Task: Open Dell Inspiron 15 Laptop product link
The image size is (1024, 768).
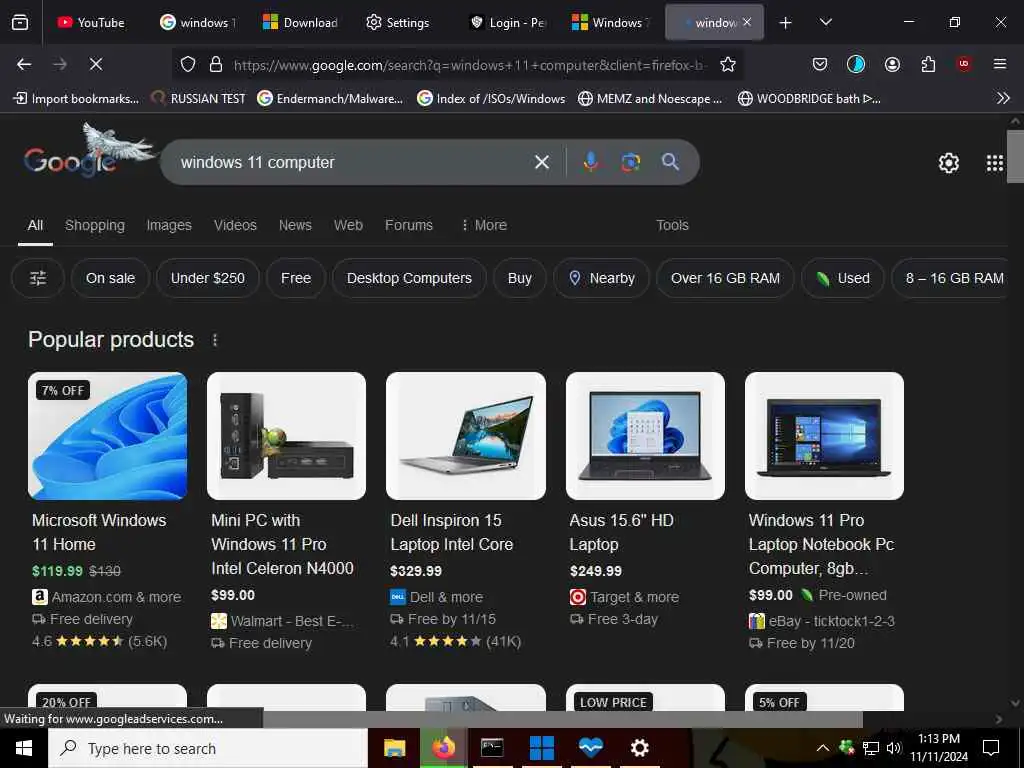Action: click(451, 532)
